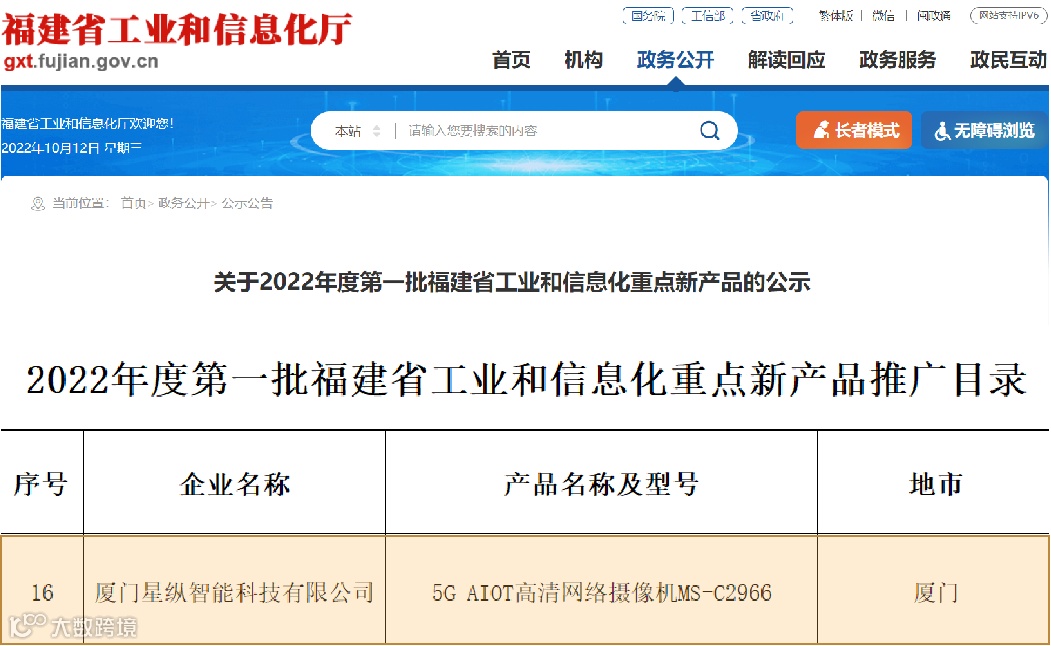The height and width of the screenshot is (646, 1051).
Task: Focus the search text input field
Action: click(x=546, y=131)
